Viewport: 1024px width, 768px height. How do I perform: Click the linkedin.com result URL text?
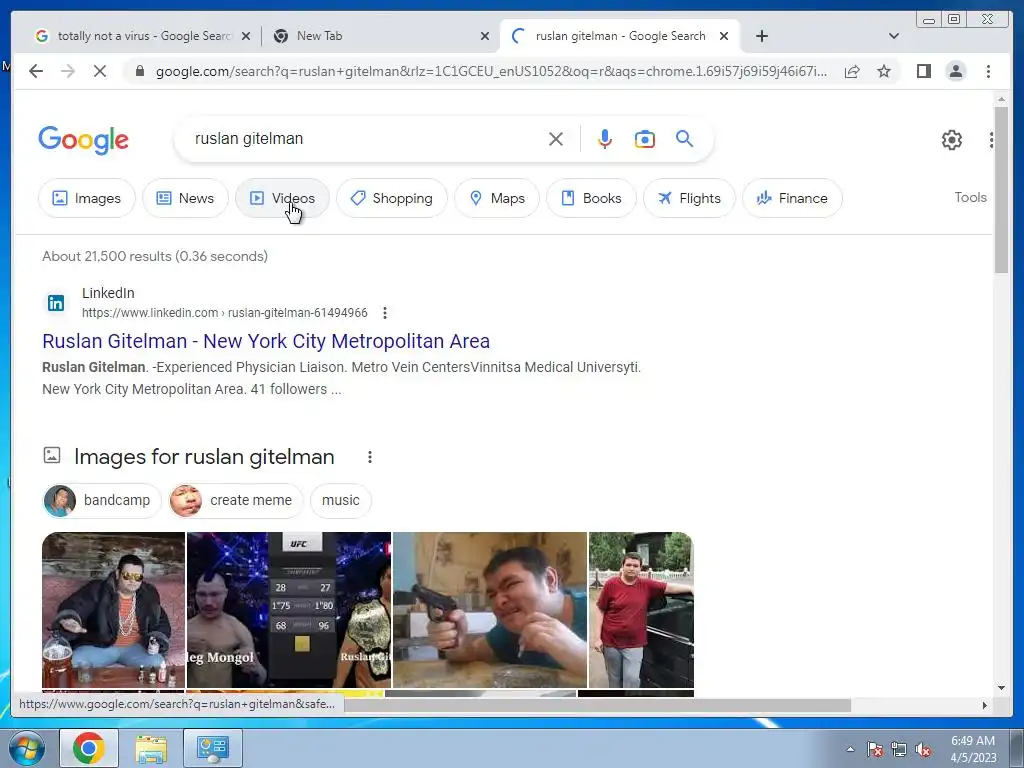(225, 313)
